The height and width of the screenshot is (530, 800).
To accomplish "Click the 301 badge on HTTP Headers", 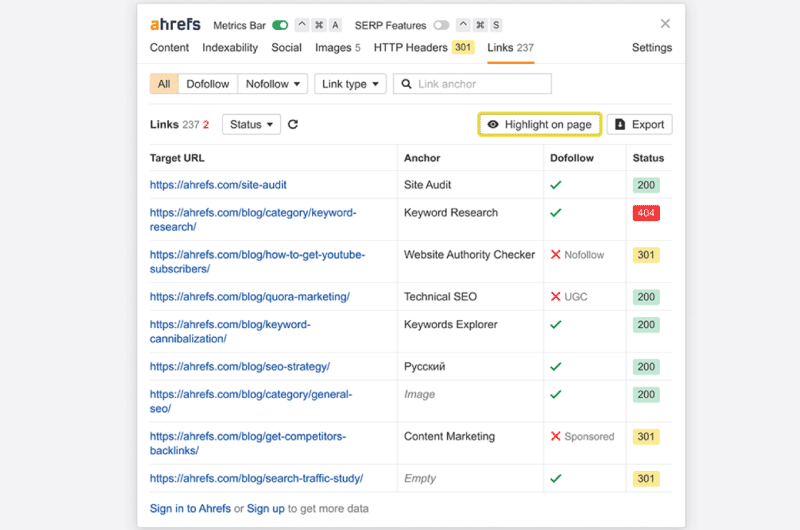I will [x=463, y=47].
